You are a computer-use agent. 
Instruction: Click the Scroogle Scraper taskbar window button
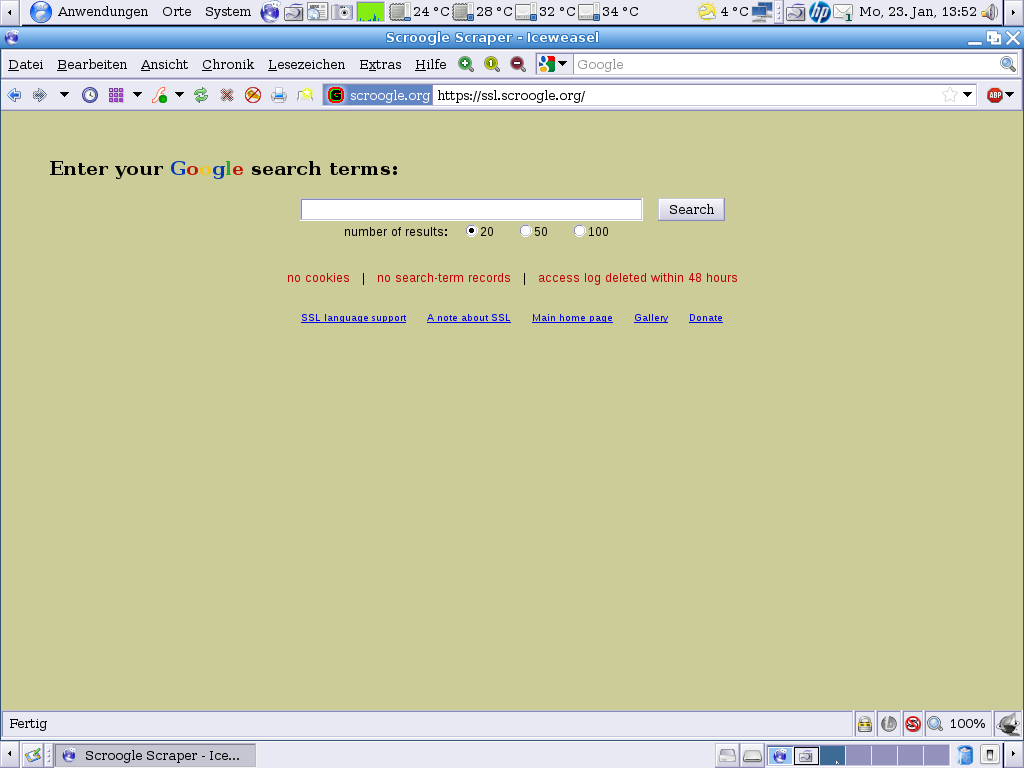click(x=155, y=756)
